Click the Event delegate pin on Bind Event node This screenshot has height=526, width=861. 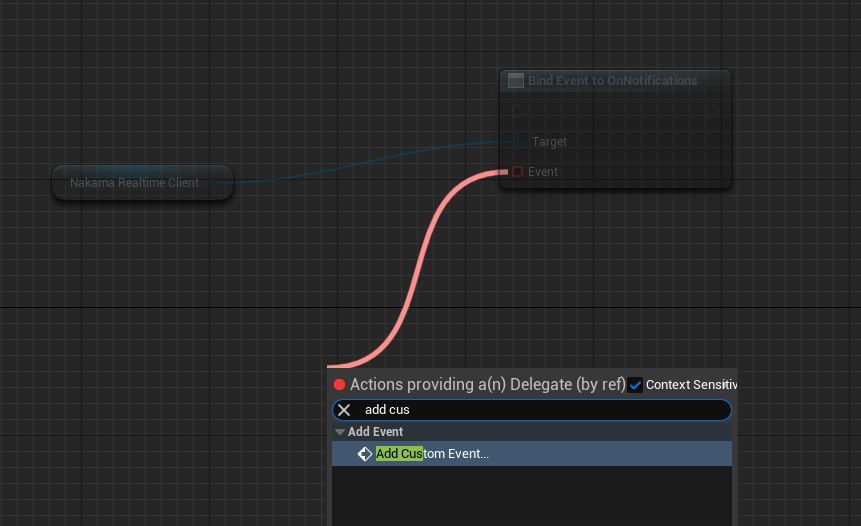[517, 172]
